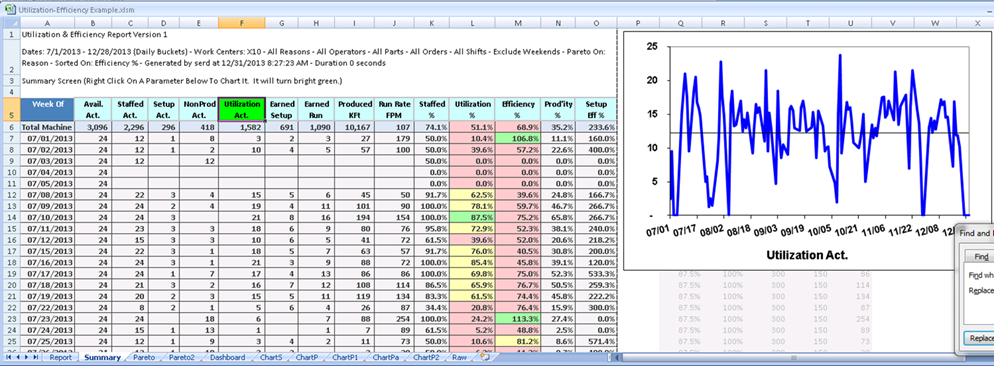
Task: Click the Find tab in Find dialog
Action: 981,256
